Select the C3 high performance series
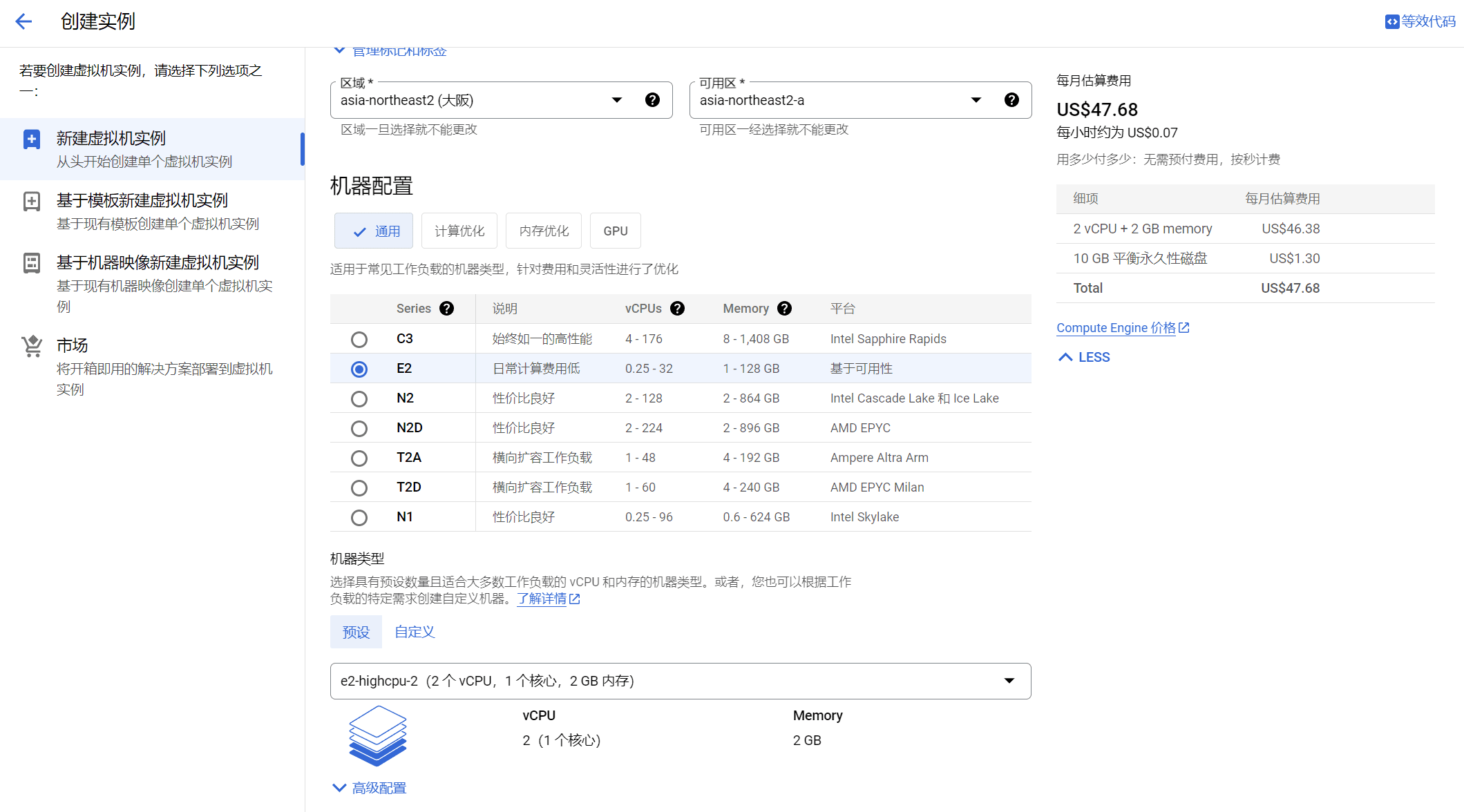This screenshot has width=1464, height=812. coord(359,339)
